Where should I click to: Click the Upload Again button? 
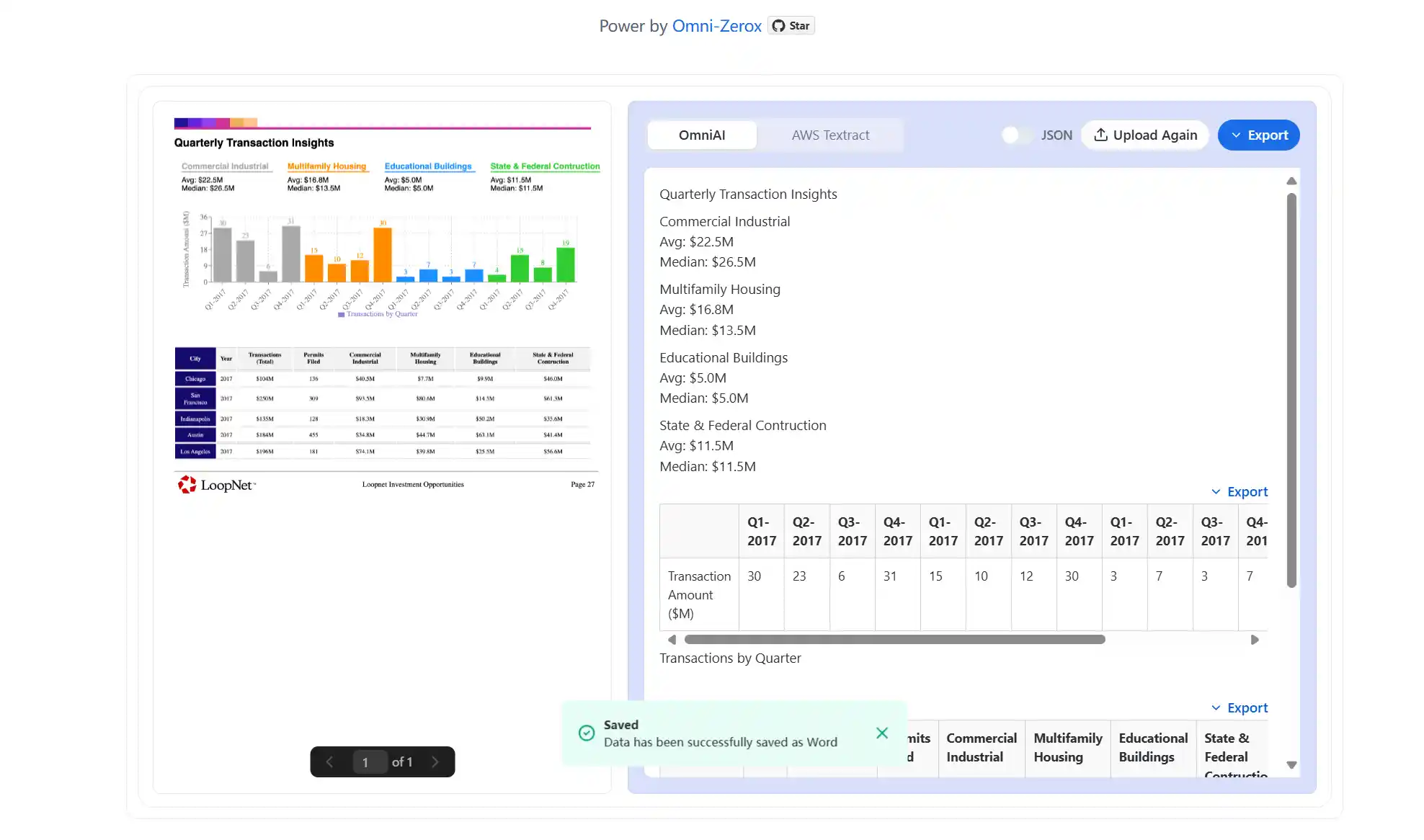click(1145, 135)
